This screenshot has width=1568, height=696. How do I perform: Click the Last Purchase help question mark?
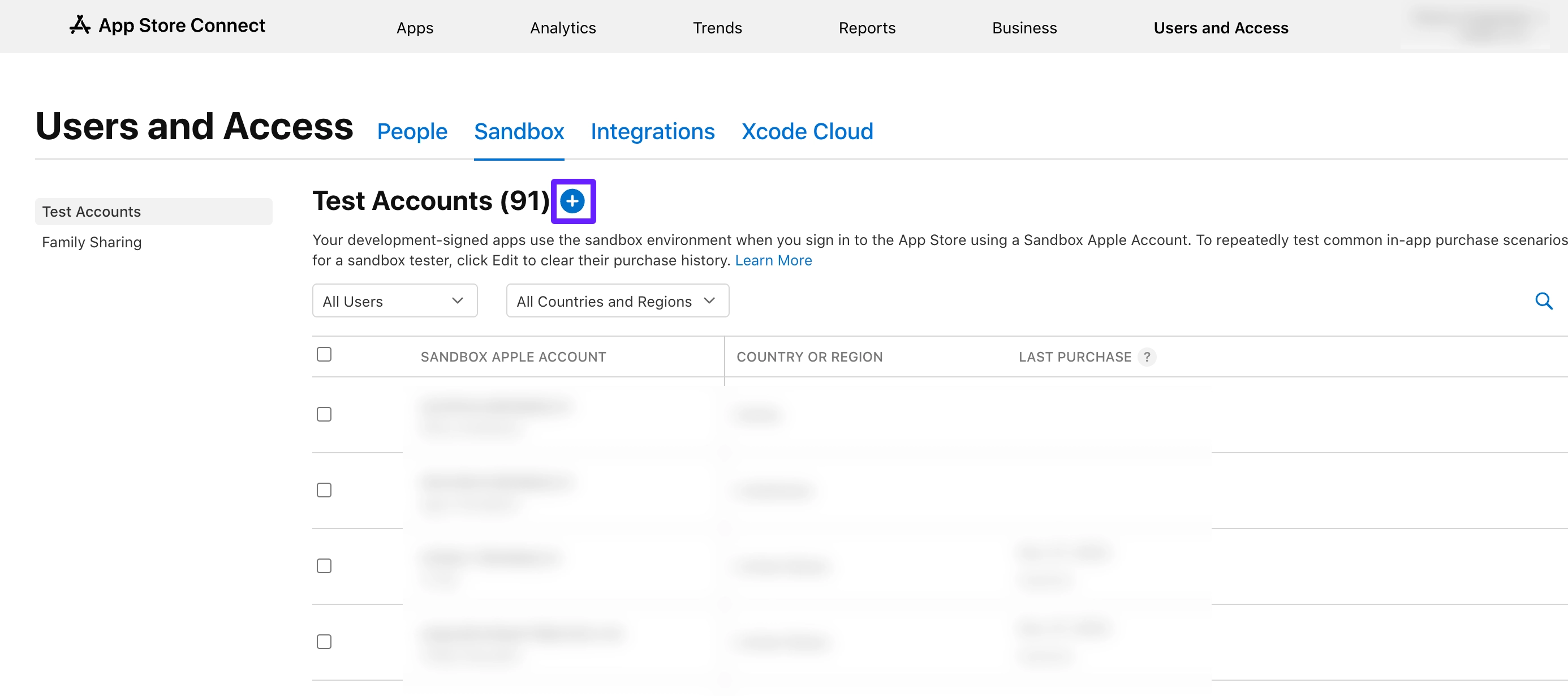pos(1148,358)
